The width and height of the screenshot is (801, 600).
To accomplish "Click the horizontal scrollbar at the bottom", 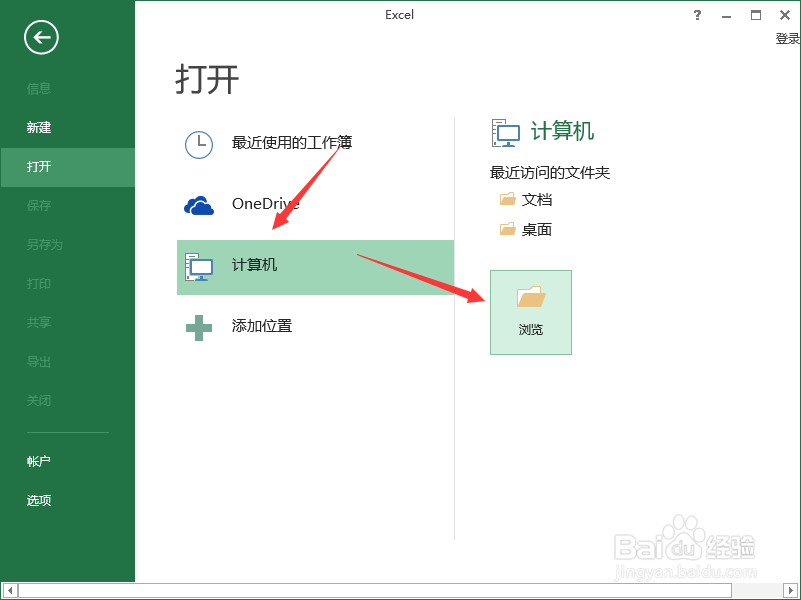I will tap(400, 592).
